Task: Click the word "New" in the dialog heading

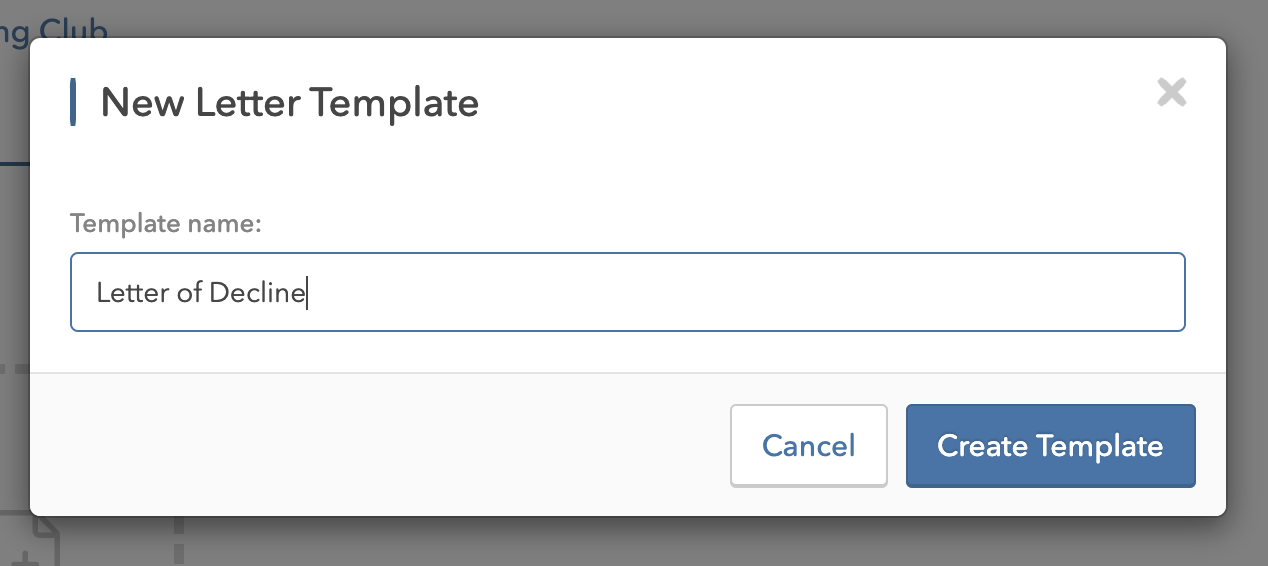Action: coord(142,103)
